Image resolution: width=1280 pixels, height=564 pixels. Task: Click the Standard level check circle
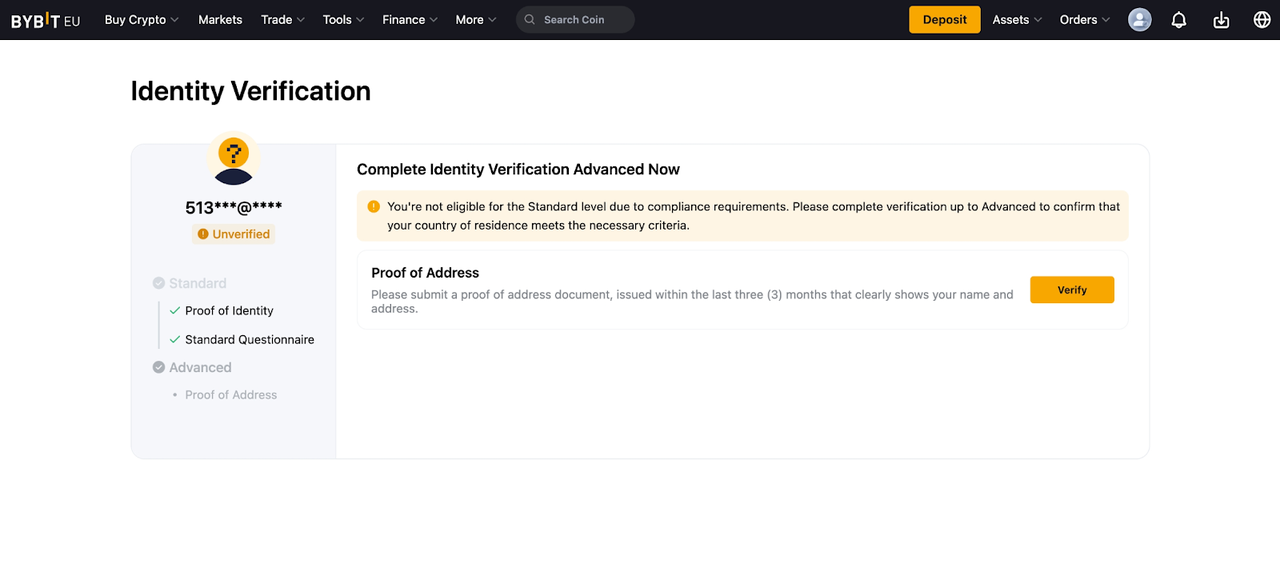point(159,283)
